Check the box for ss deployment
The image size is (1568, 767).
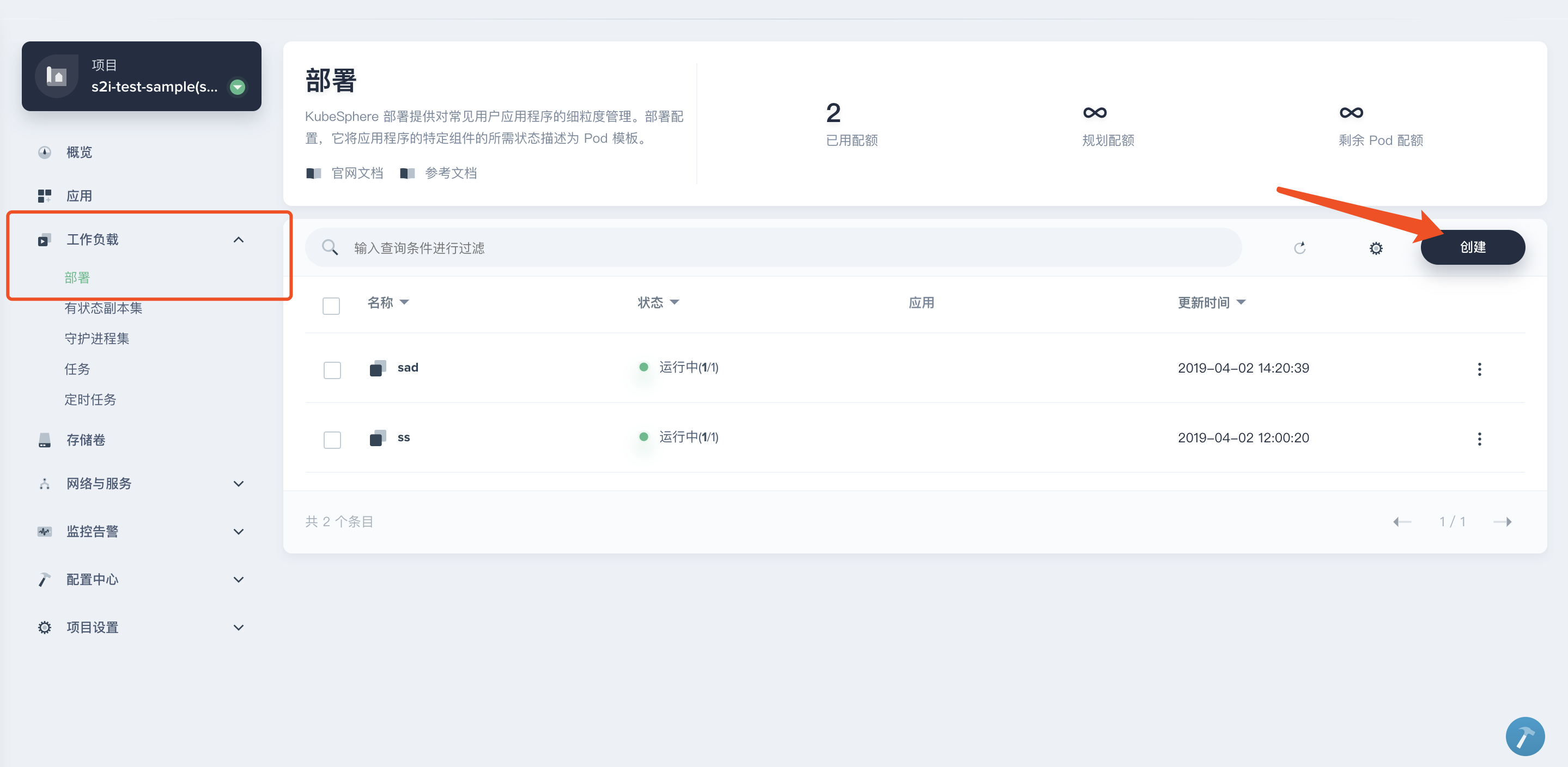pos(332,440)
